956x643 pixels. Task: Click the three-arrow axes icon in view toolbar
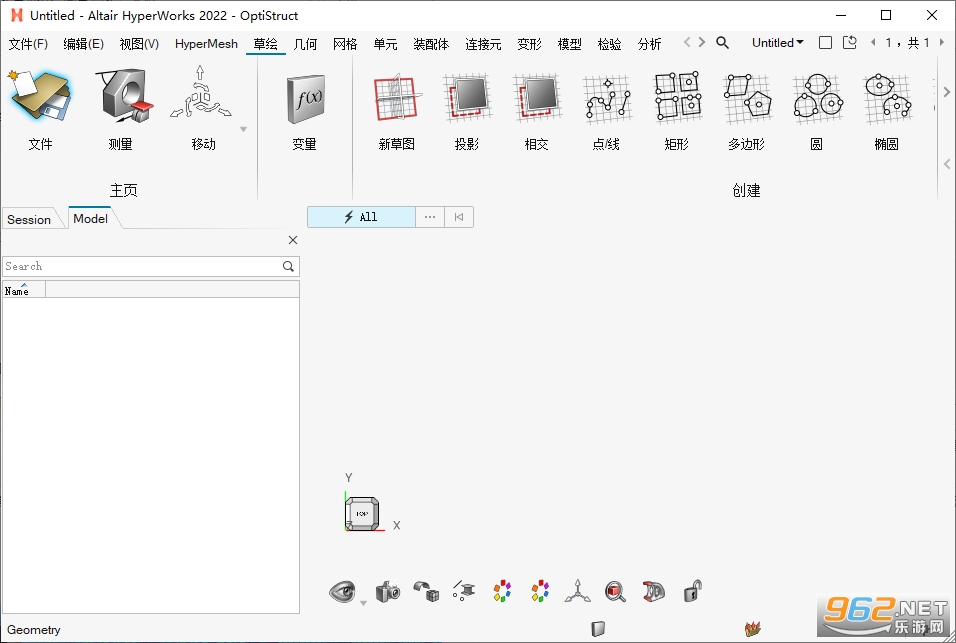click(x=577, y=591)
